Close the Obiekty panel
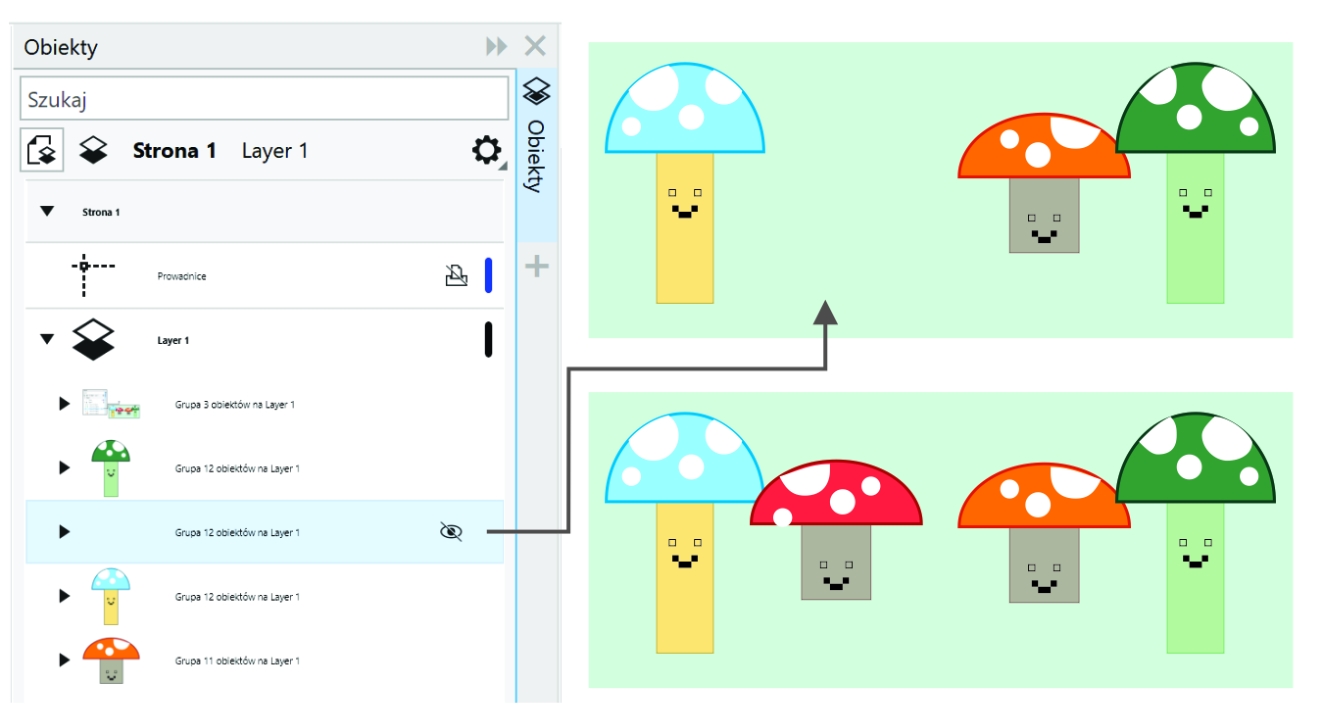This screenshot has height=726, width=1332. [535, 47]
